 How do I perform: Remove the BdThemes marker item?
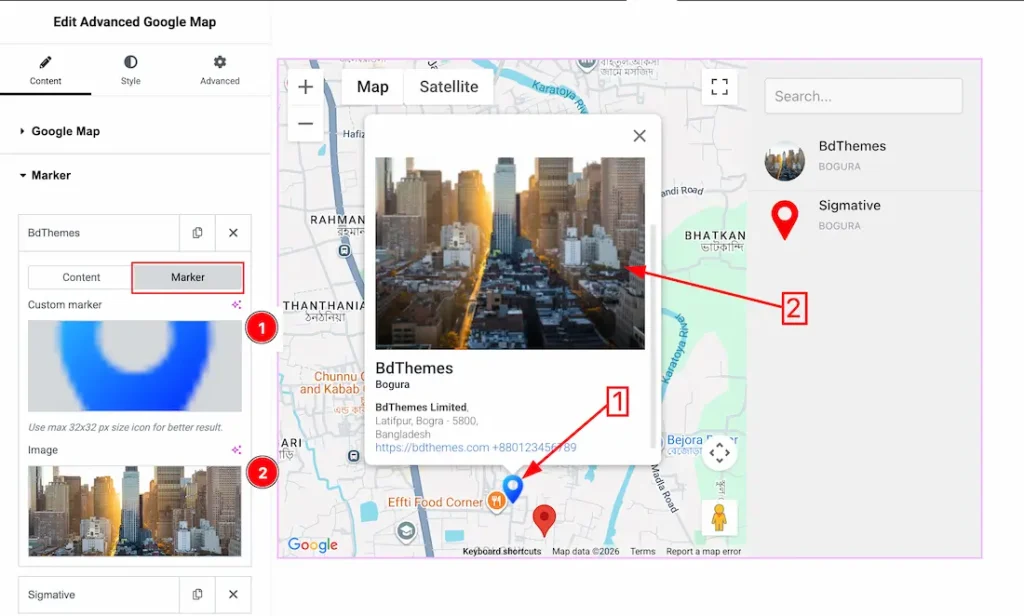(x=233, y=233)
